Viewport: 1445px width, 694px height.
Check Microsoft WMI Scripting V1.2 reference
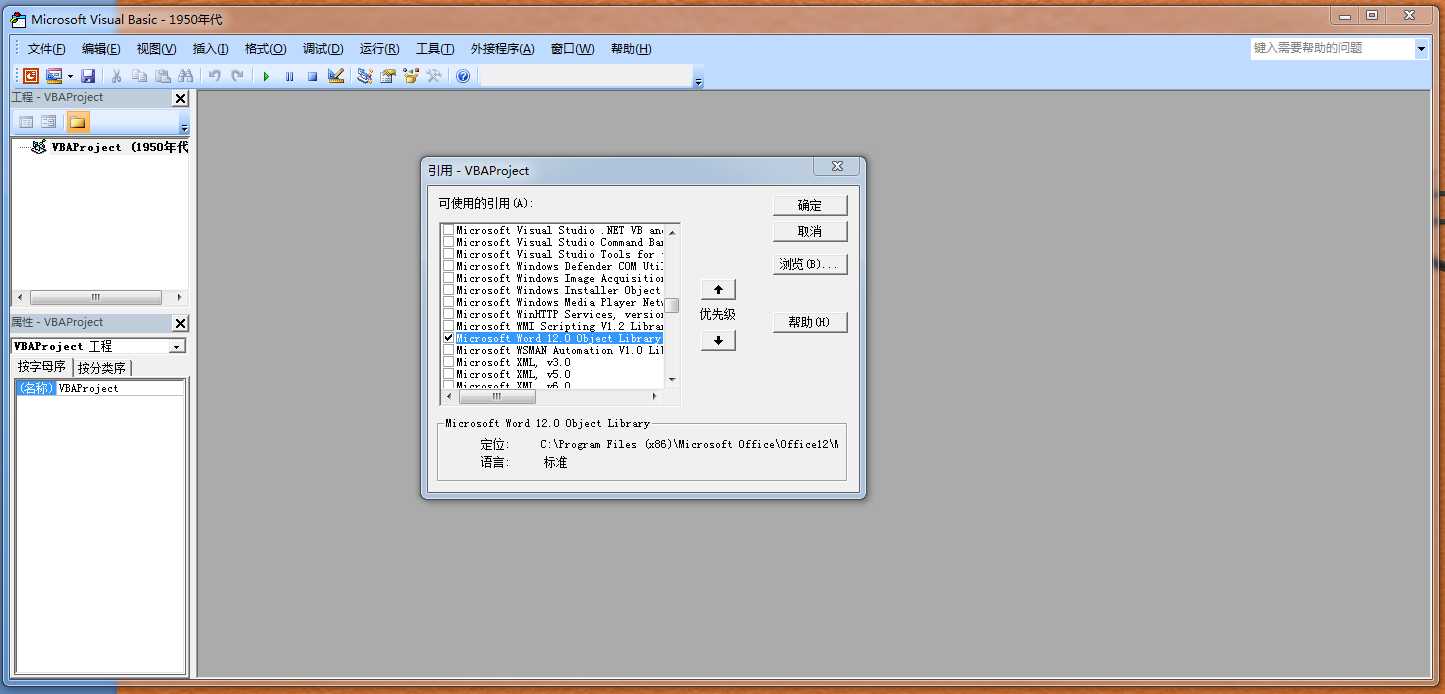pyautogui.click(x=448, y=326)
